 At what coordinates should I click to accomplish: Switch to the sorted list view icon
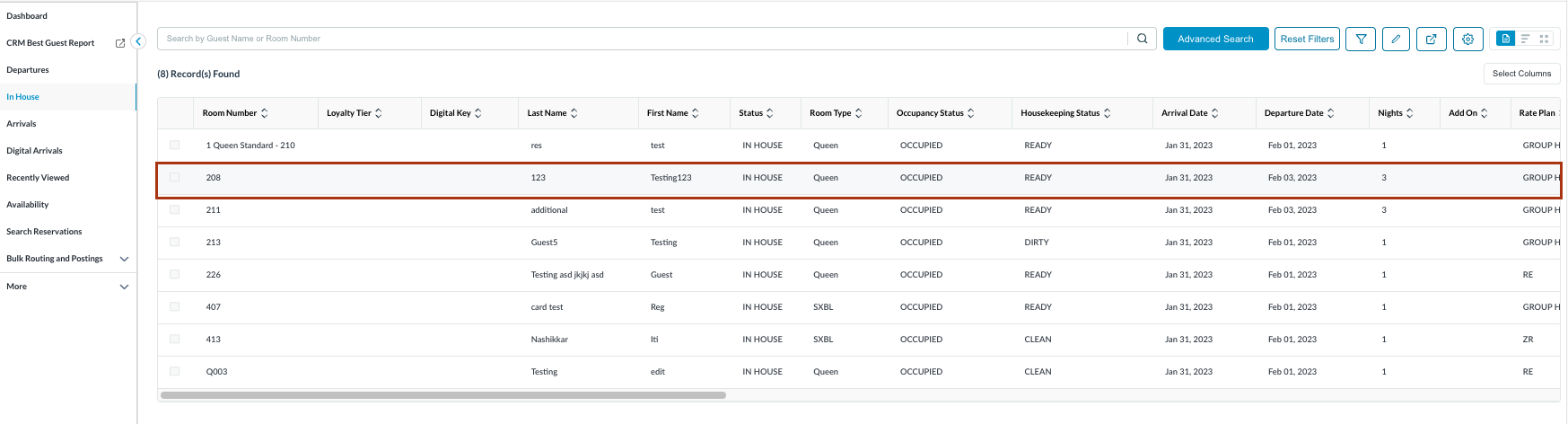pyautogui.click(x=1525, y=39)
